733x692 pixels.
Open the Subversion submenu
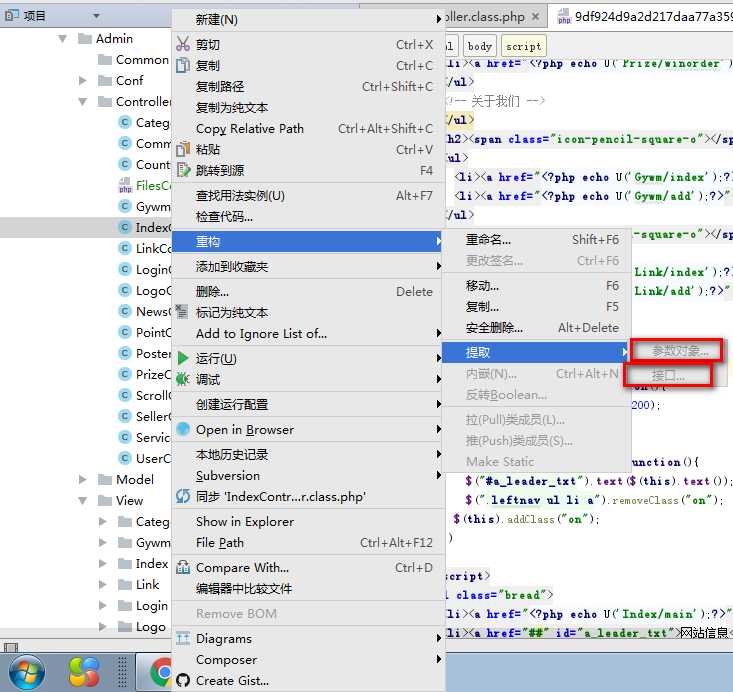click(x=308, y=476)
